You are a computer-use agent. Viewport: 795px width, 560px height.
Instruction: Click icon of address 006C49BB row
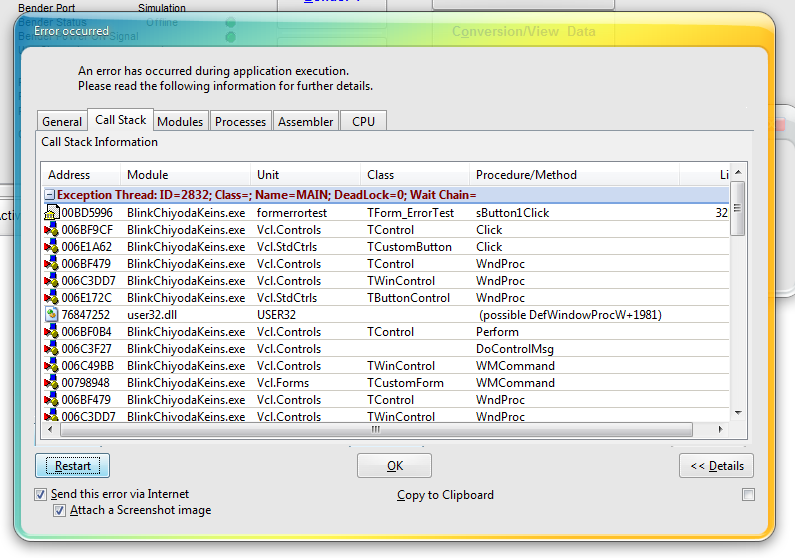[x=52, y=366]
